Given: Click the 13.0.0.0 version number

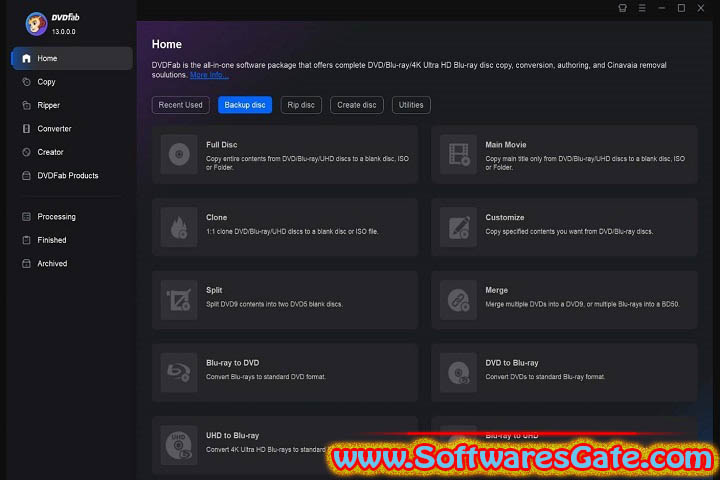Looking at the screenshot, I should 63,32.
